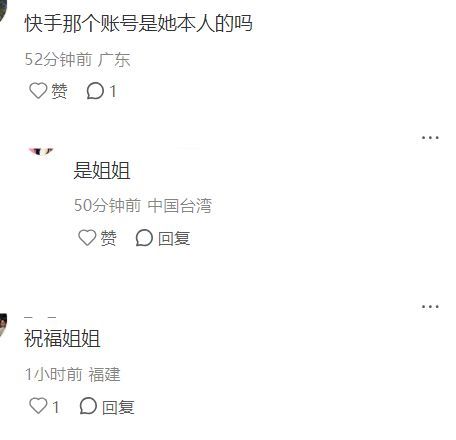Click the speech bubble icon under "祝福姐姐"
Image resolution: width=456 pixels, height=440 pixels.
(88, 406)
